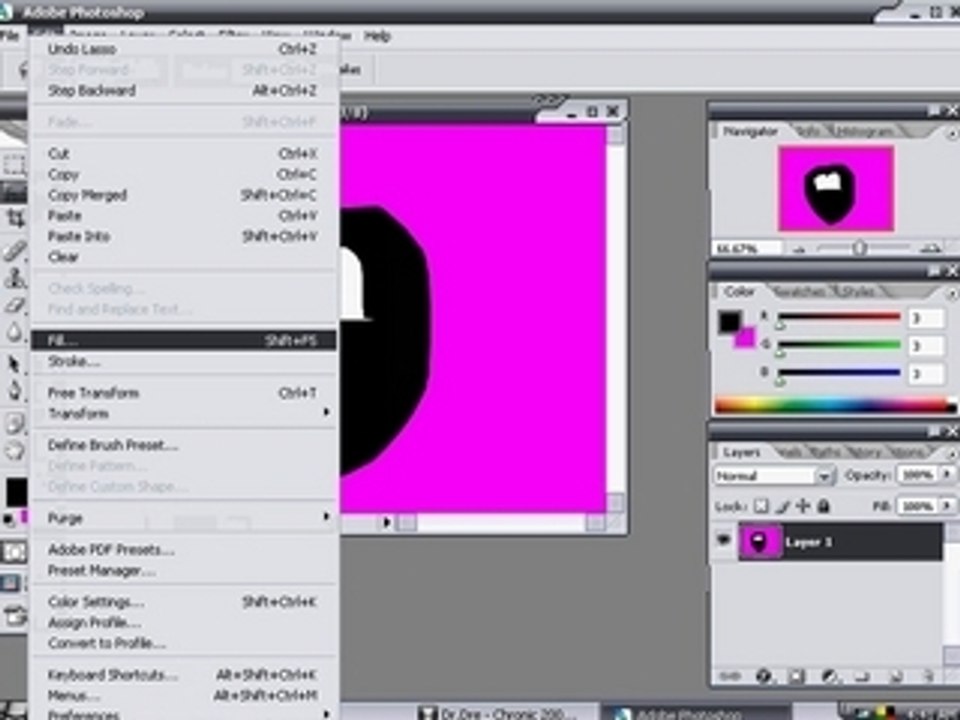Select the Clone Stamp tool
The width and height of the screenshot is (960, 720).
[15, 278]
